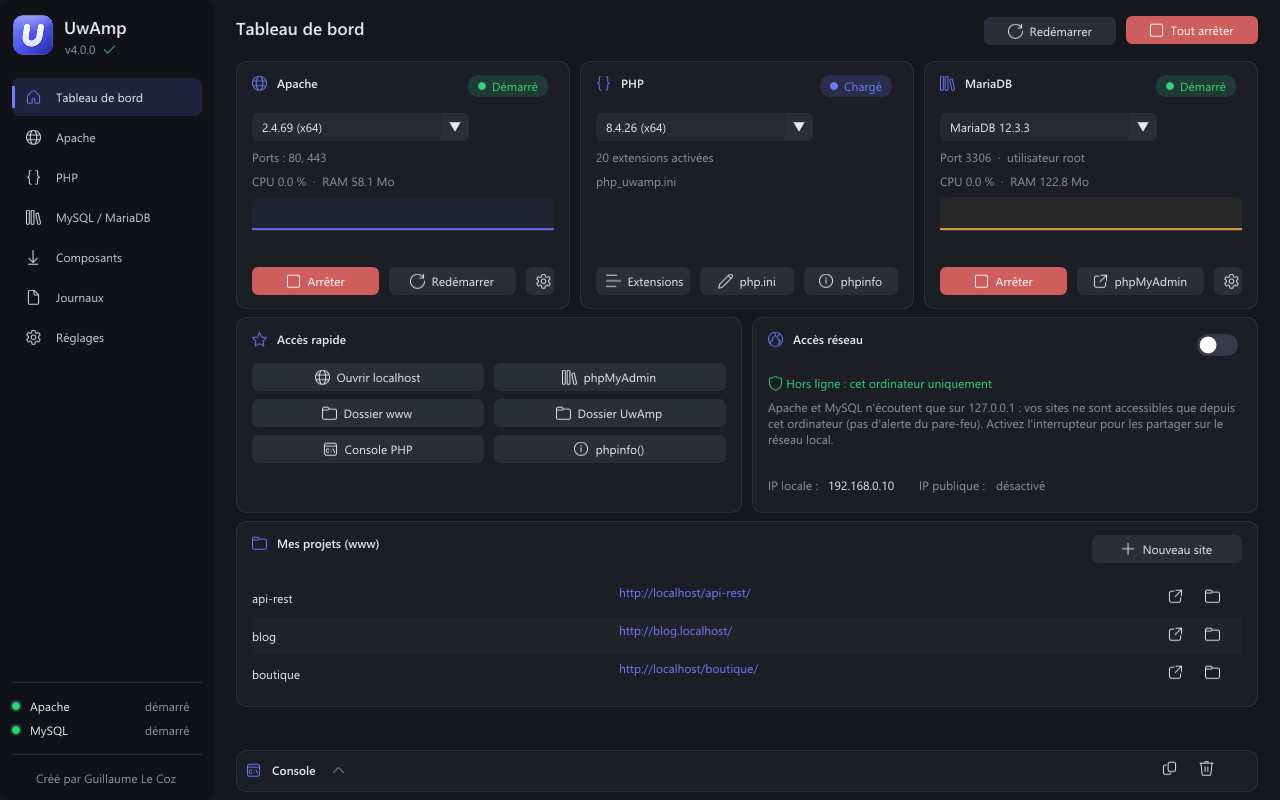1280x800 pixels.
Task: Click the MariaDB database icon in card header
Action: (947, 84)
